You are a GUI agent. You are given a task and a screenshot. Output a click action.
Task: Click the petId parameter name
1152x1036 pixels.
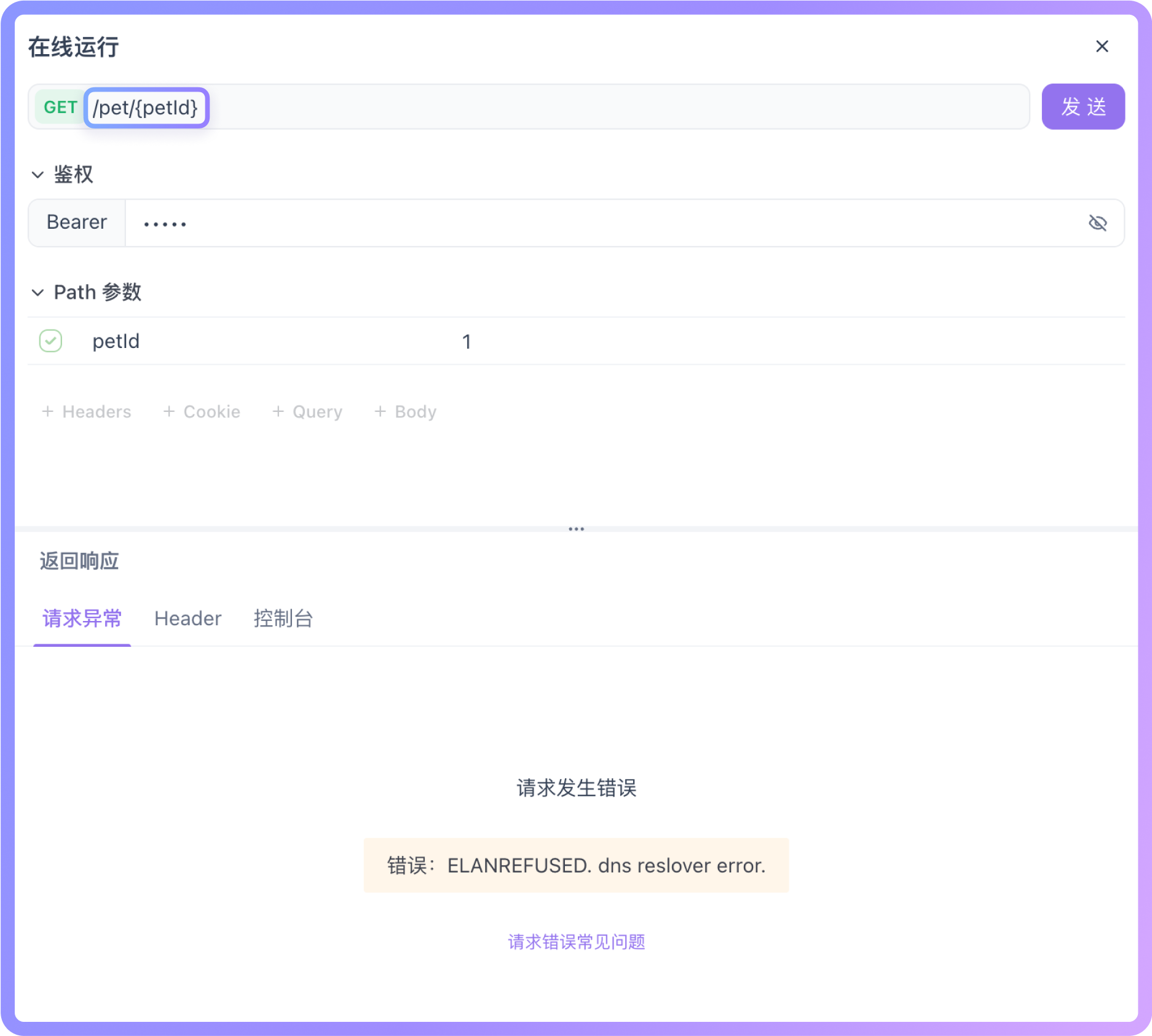(116, 341)
